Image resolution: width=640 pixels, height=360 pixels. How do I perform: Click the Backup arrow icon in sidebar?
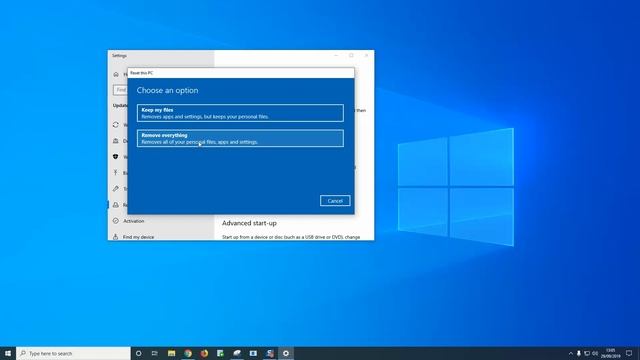tap(116, 173)
